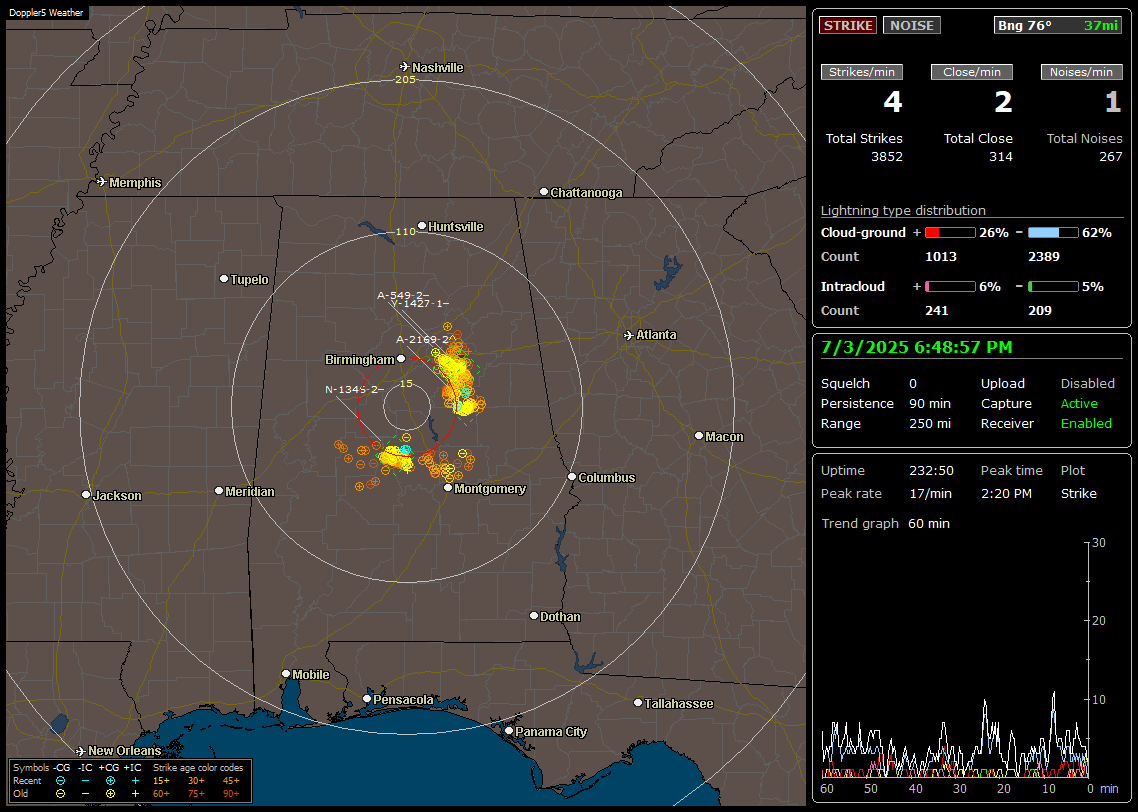This screenshot has width=1138, height=812.
Task: Click the 205 range ring label
Action: (405, 79)
